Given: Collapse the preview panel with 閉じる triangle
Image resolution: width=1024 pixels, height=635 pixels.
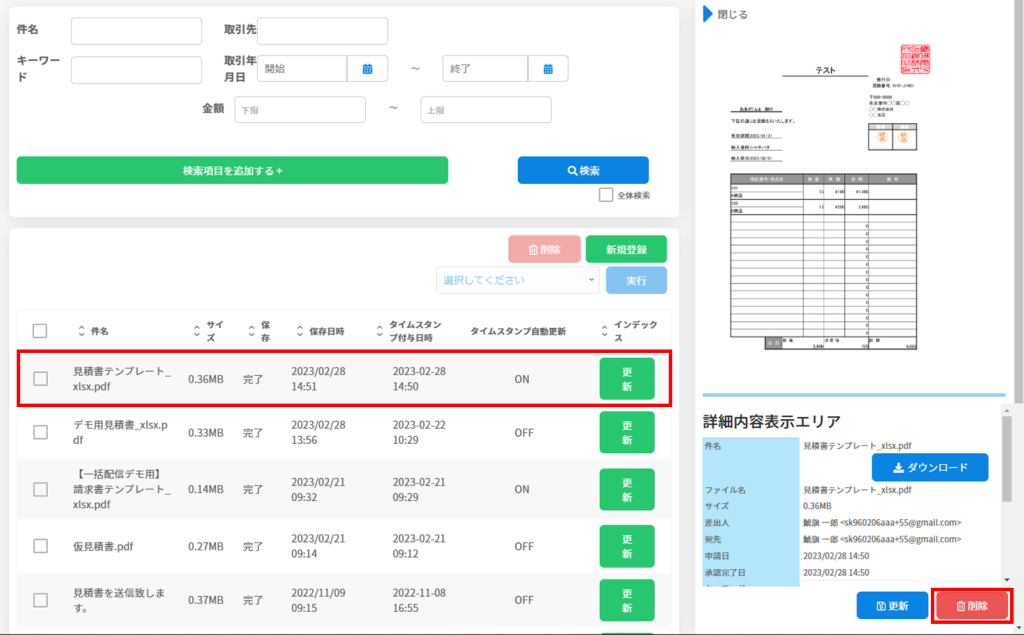Looking at the screenshot, I should (x=707, y=14).
